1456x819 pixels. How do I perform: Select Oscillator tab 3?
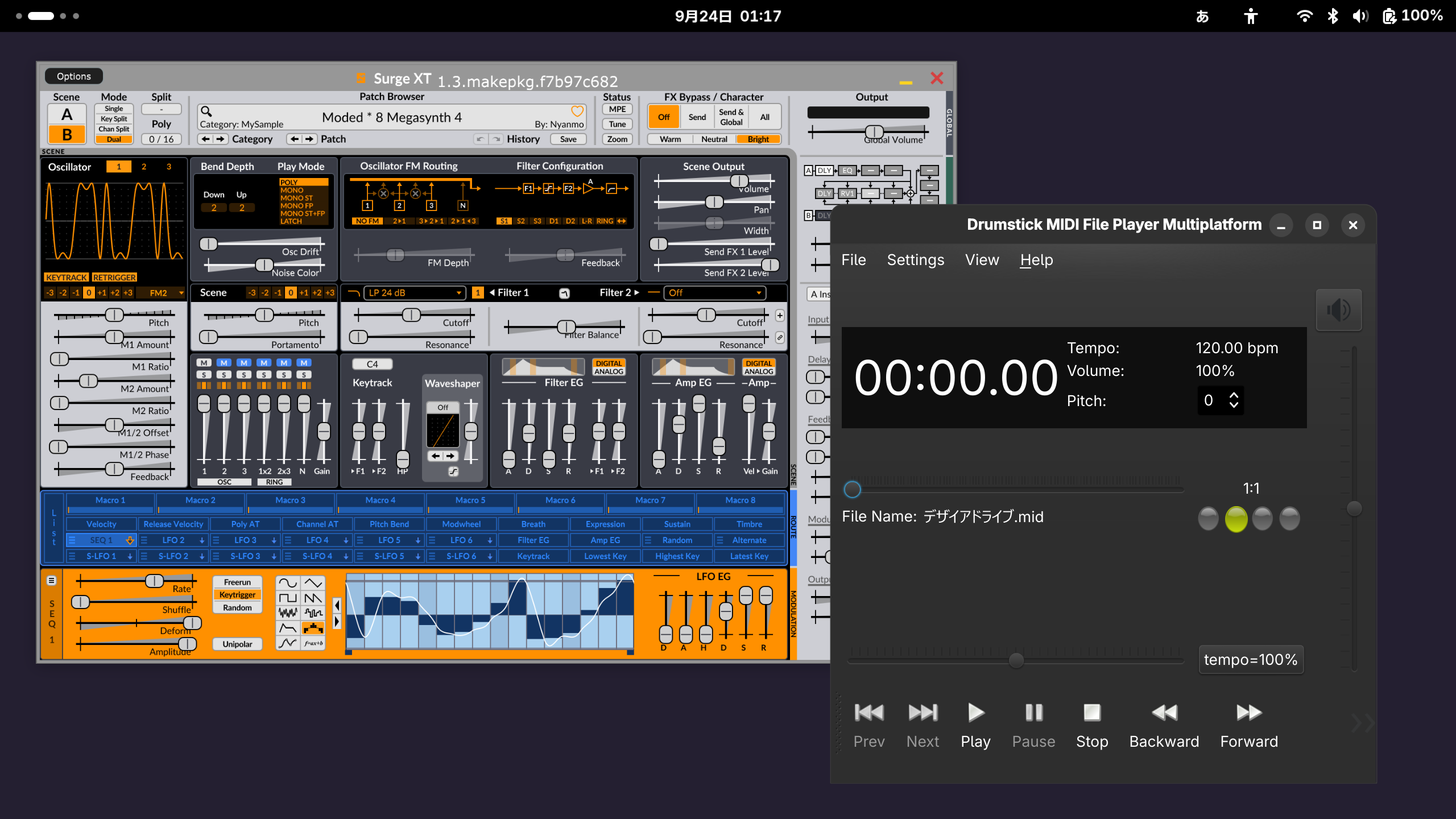169,167
